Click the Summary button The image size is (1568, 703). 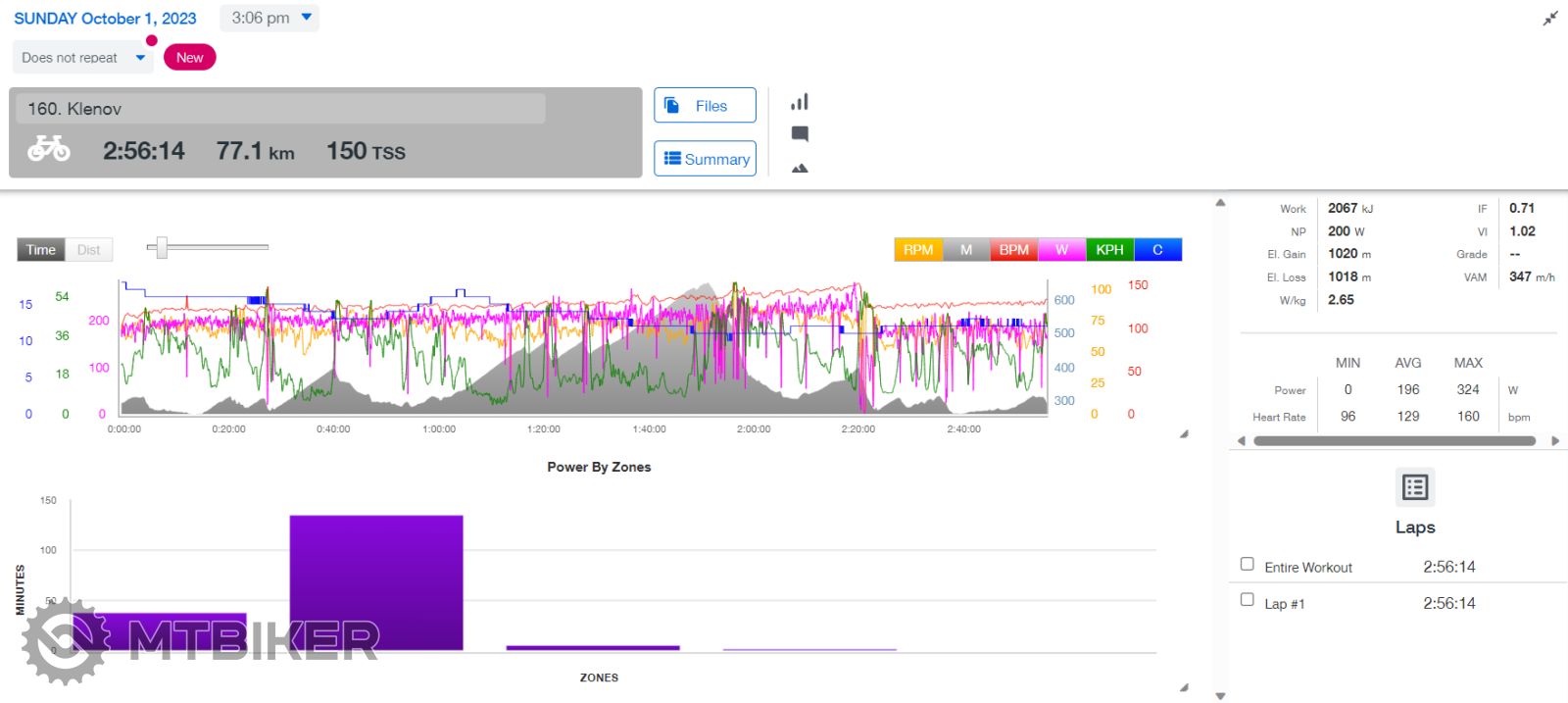(x=705, y=159)
